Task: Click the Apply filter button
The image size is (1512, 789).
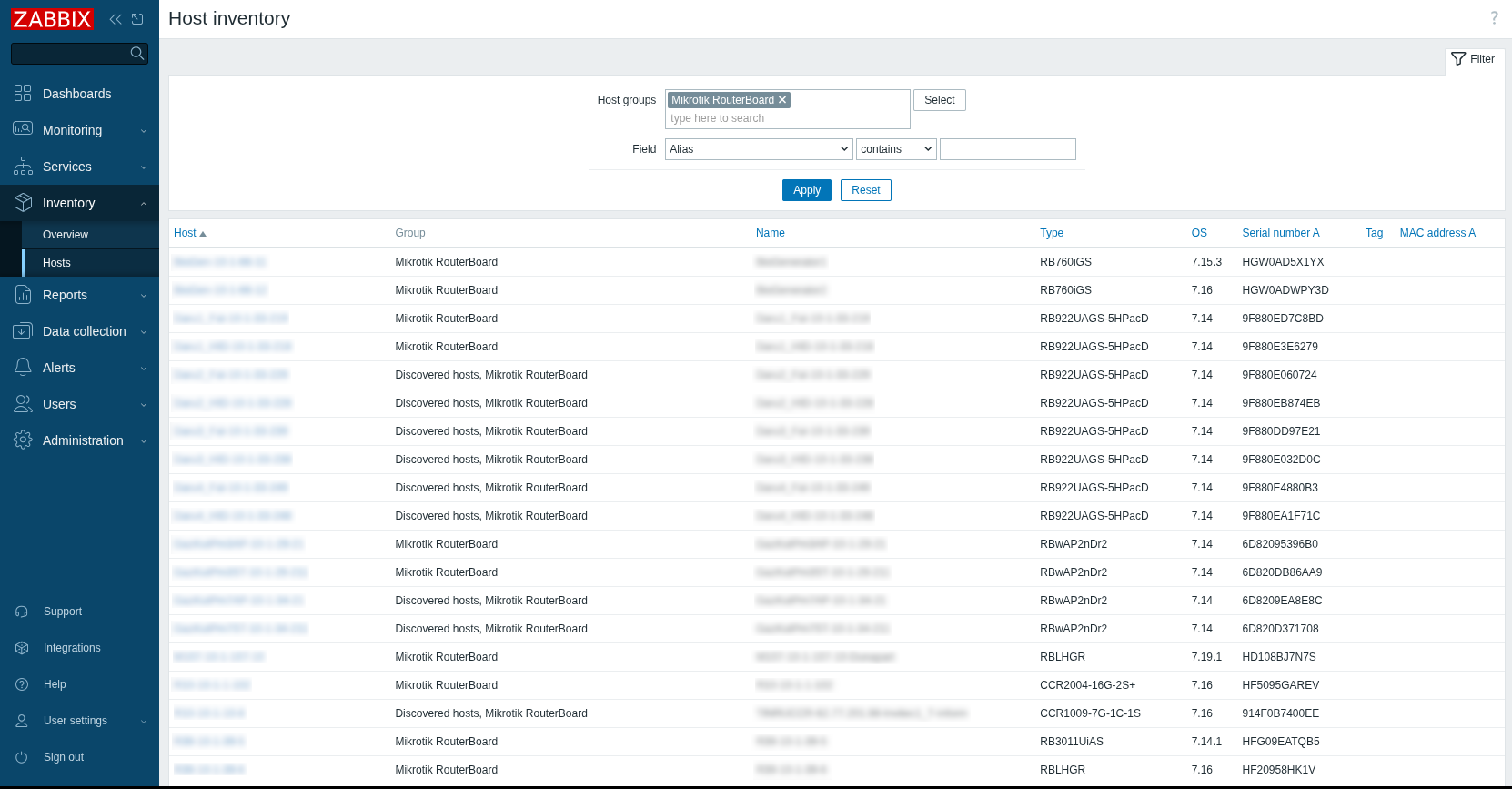Action: coord(806,190)
